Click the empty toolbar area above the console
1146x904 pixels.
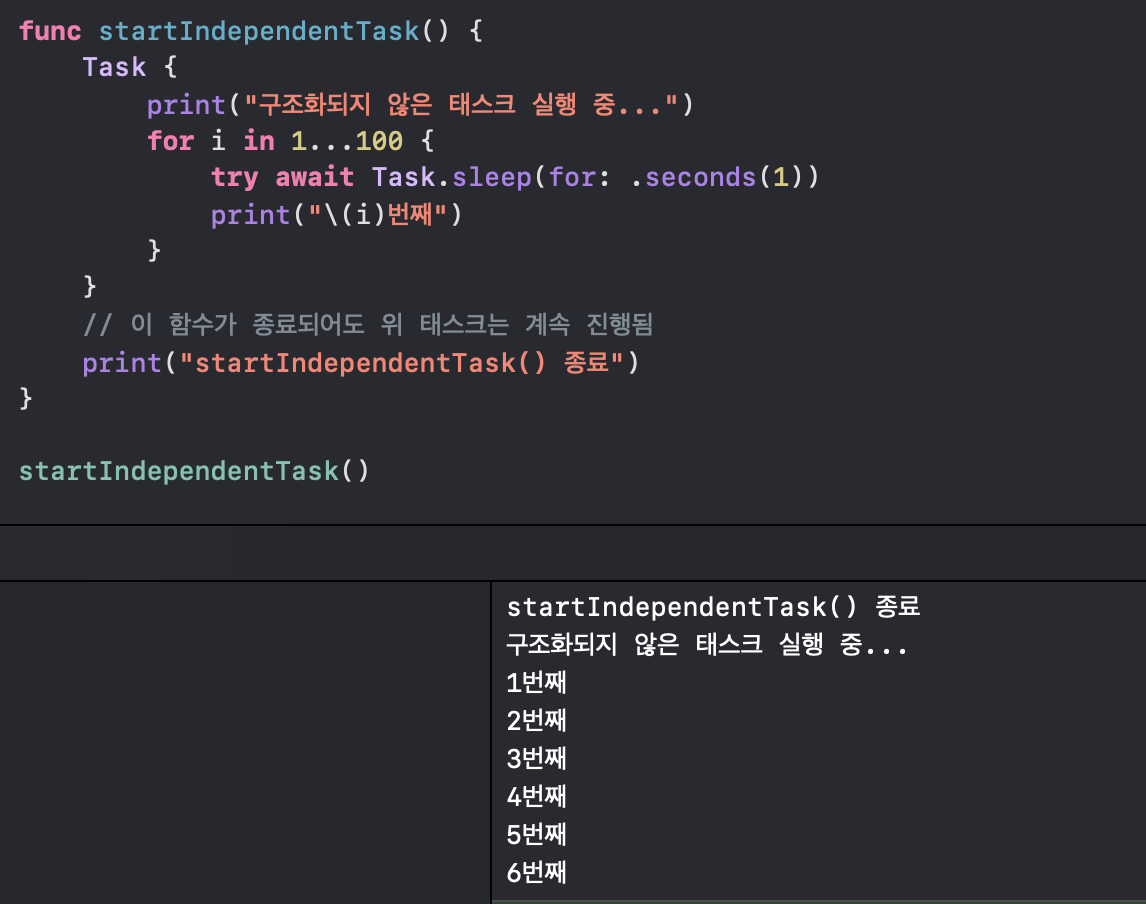click(x=573, y=551)
